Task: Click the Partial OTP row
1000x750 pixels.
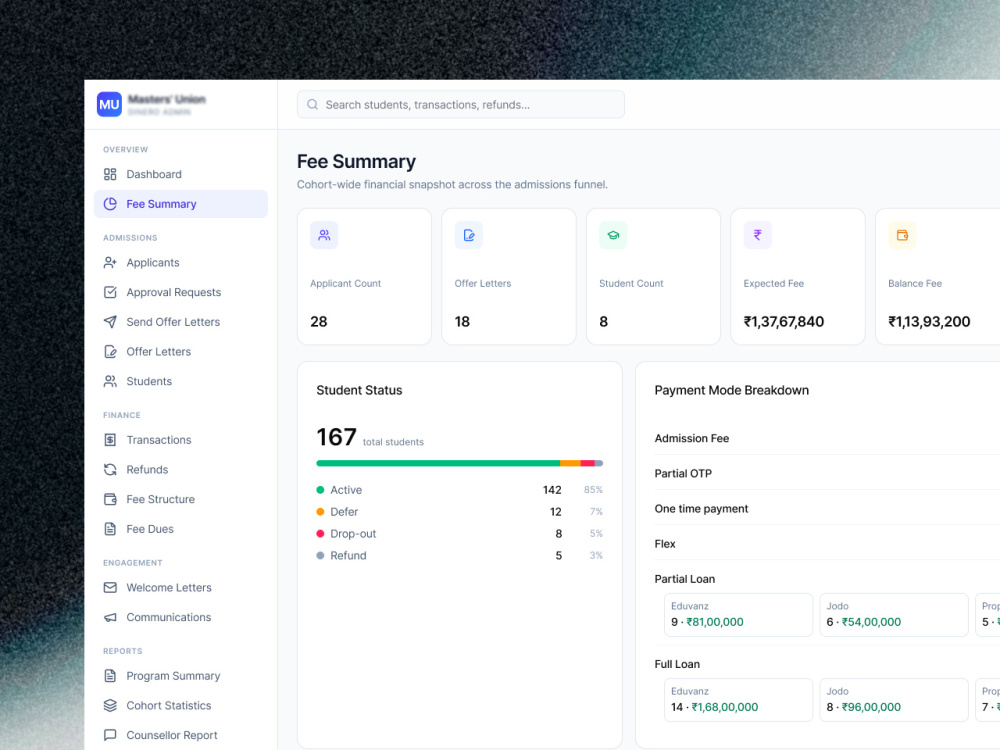Action: (x=827, y=473)
